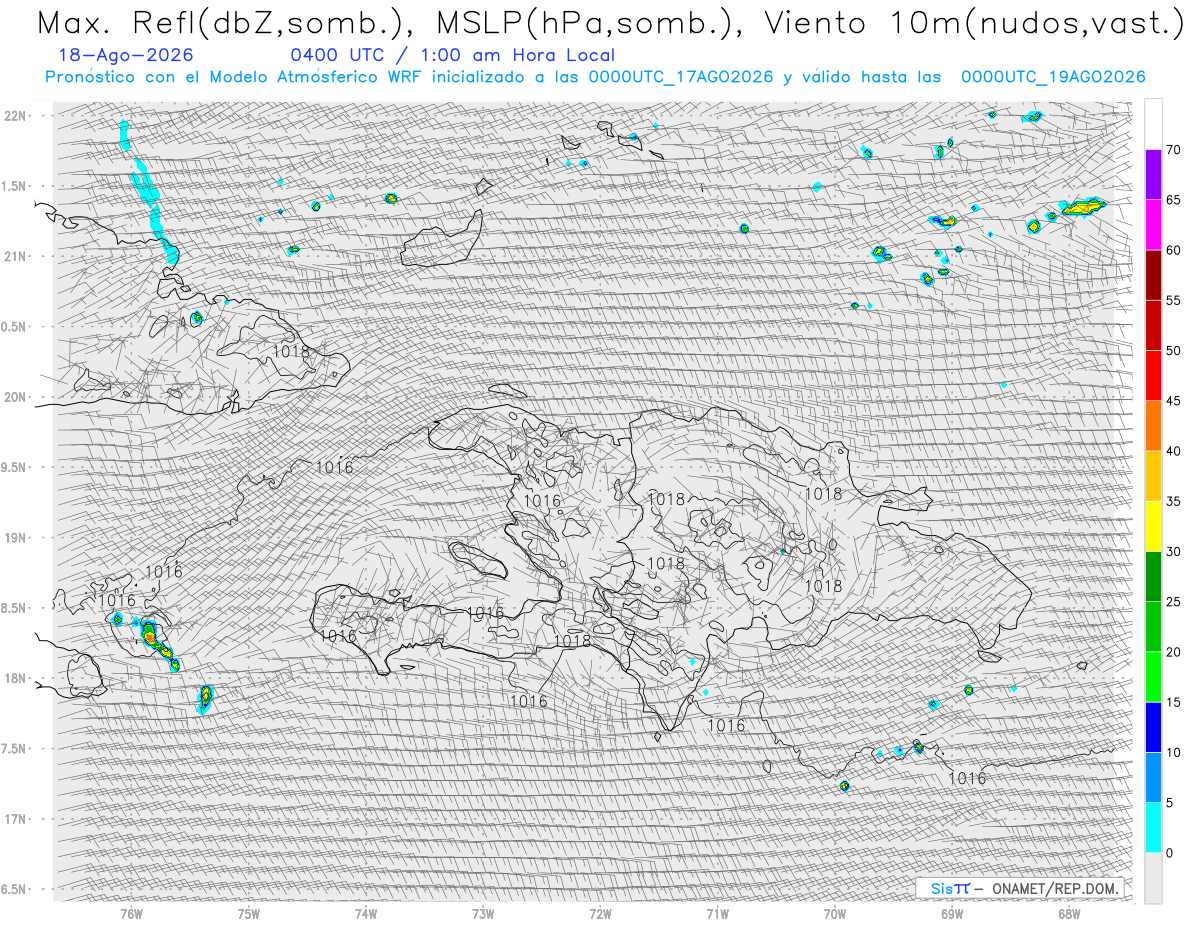This screenshot has height=927, width=1200.
Task: Select the yellow 30-35 dBZ colorbar segment
Action: tap(1153, 526)
